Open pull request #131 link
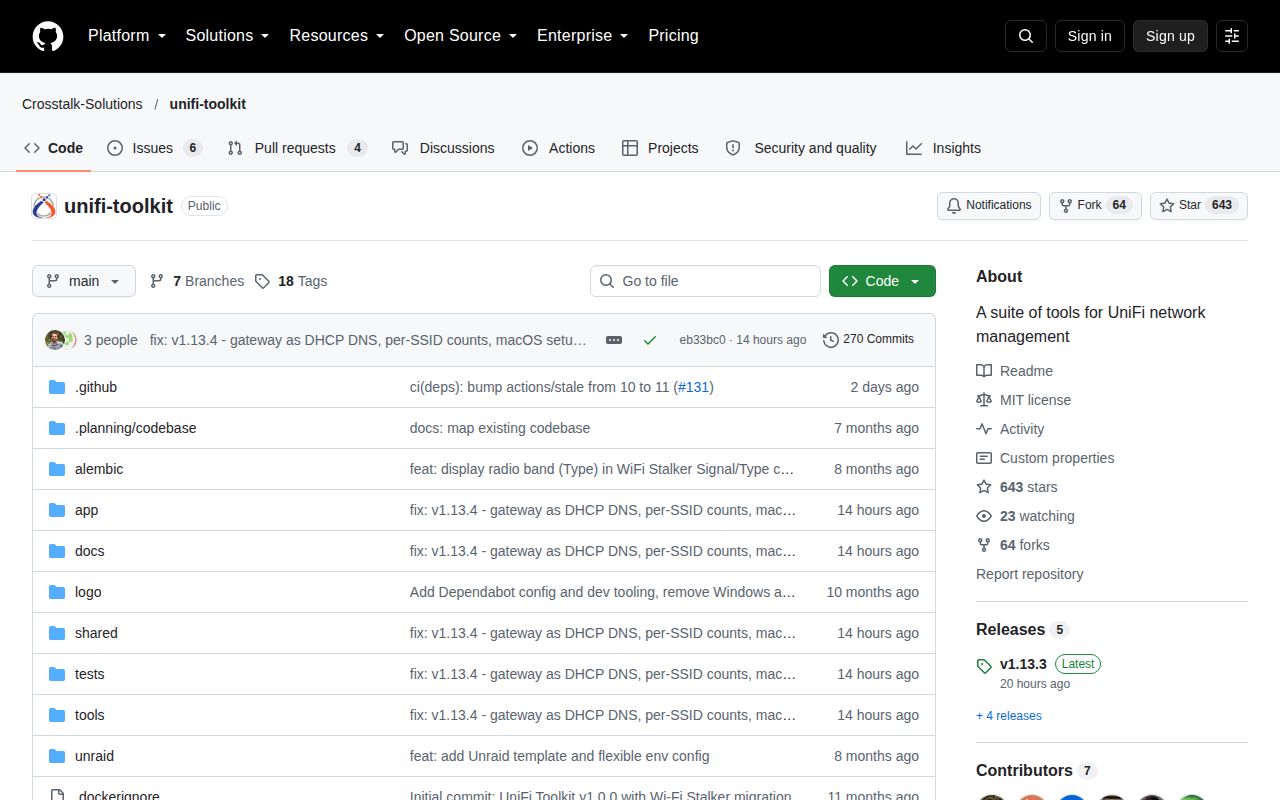The image size is (1280, 800). click(694, 387)
